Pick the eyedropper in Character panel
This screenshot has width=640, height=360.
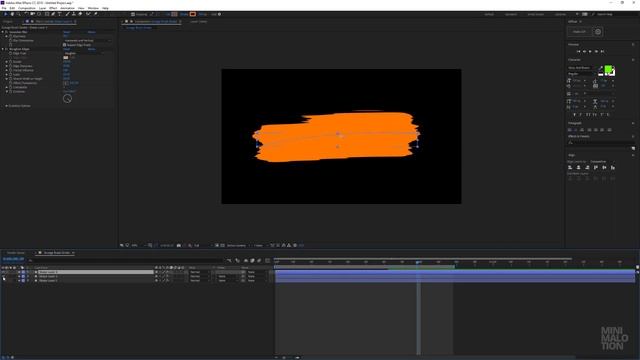pyautogui.click(x=600, y=68)
